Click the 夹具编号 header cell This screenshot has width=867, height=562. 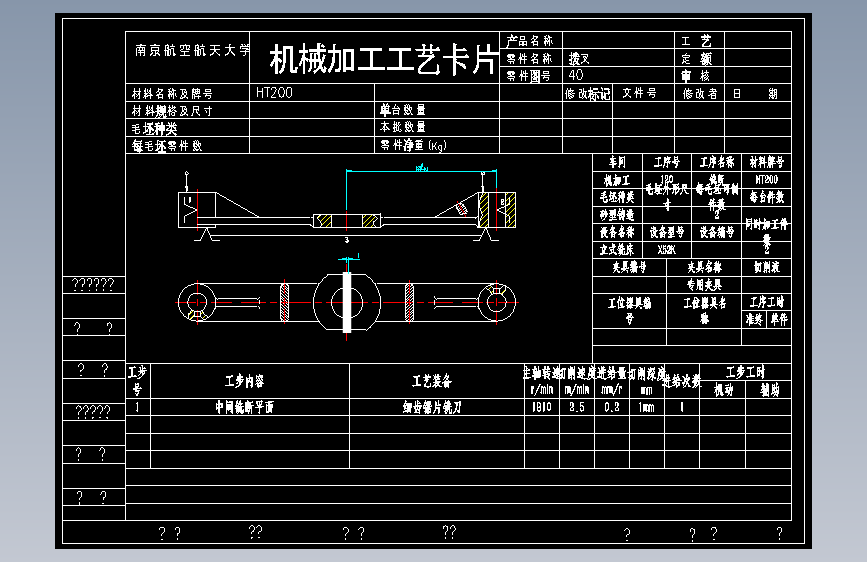(629, 267)
